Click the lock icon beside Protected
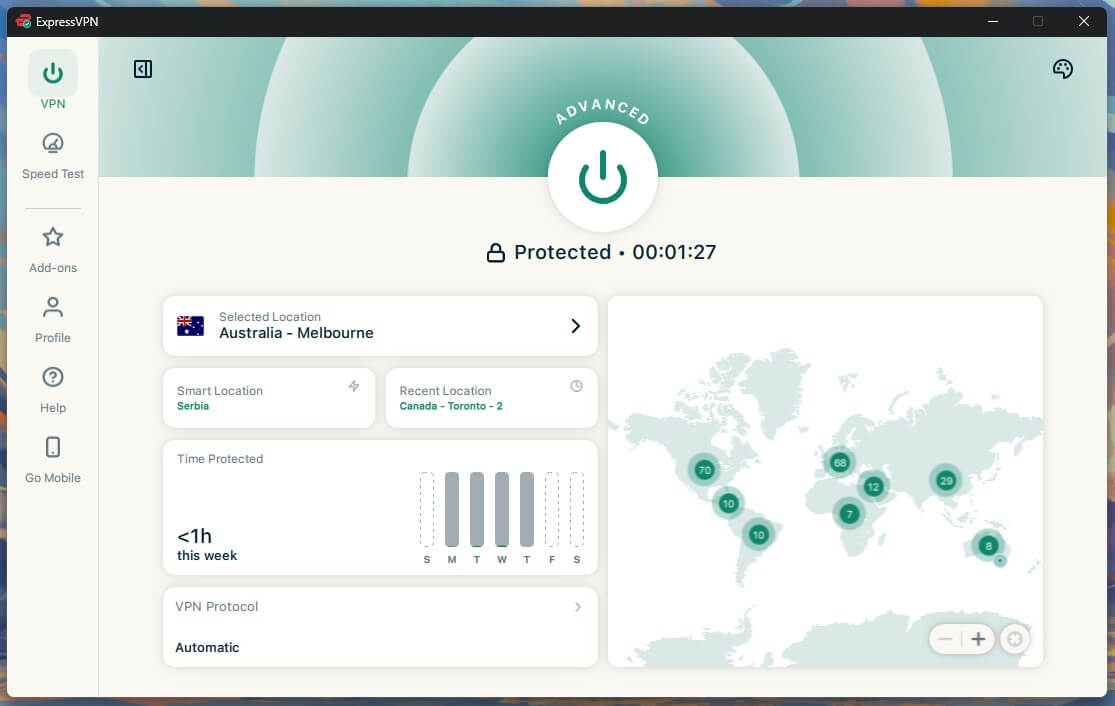This screenshot has width=1115, height=706. (x=496, y=252)
